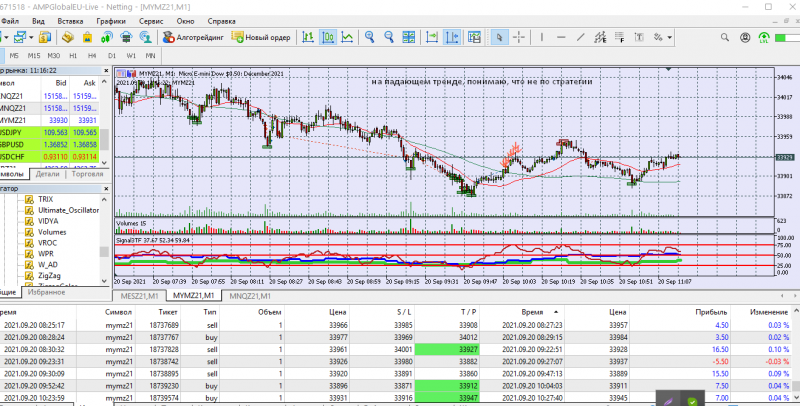Click the zoom in magnifier icon
This screenshot has width=800, height=406.
tap(369, 37)
